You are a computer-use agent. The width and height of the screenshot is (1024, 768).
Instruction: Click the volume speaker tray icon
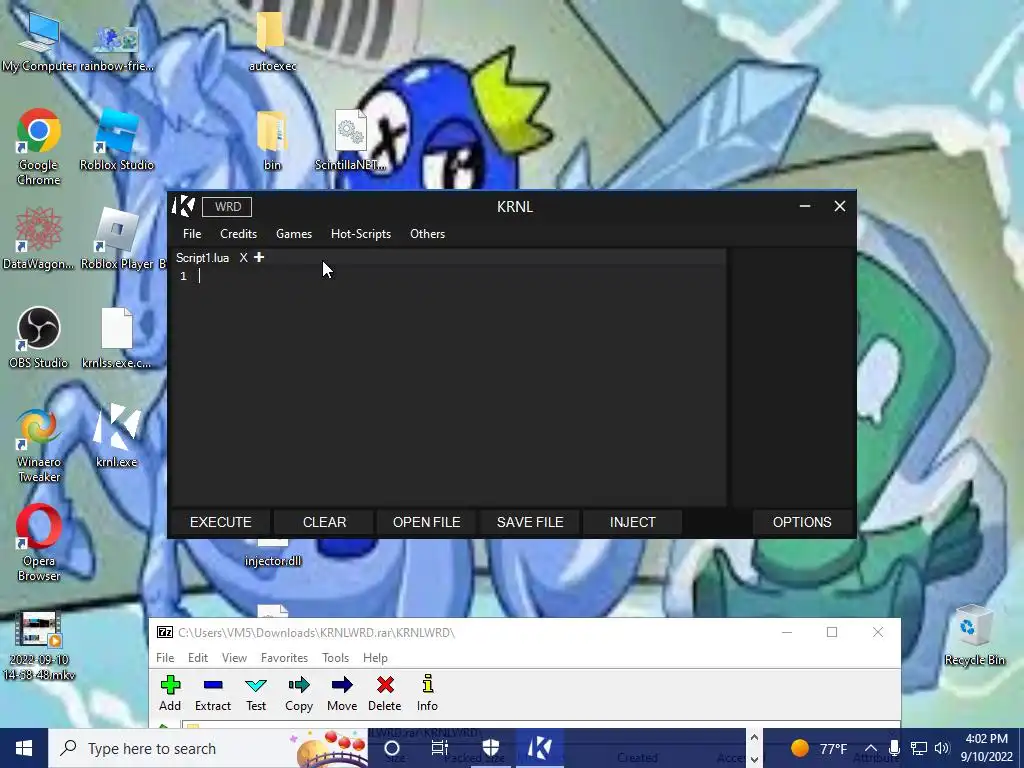[x=942, y=748]
